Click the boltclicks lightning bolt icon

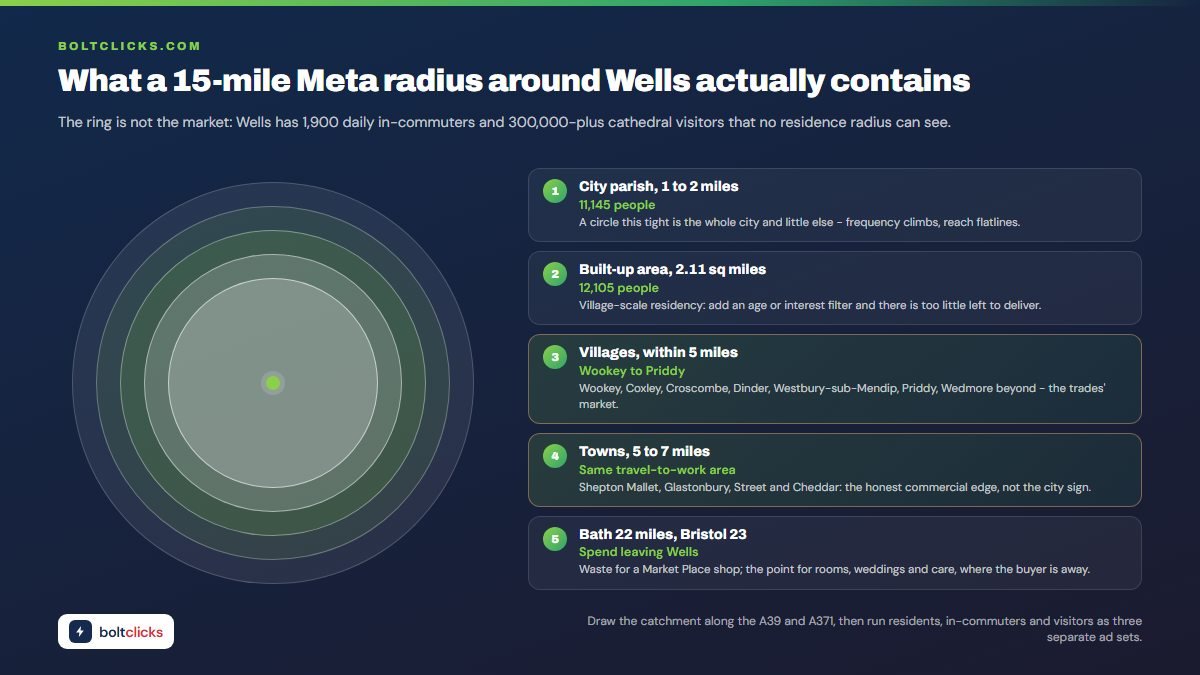pyautogui.click(x=80, y=632)
